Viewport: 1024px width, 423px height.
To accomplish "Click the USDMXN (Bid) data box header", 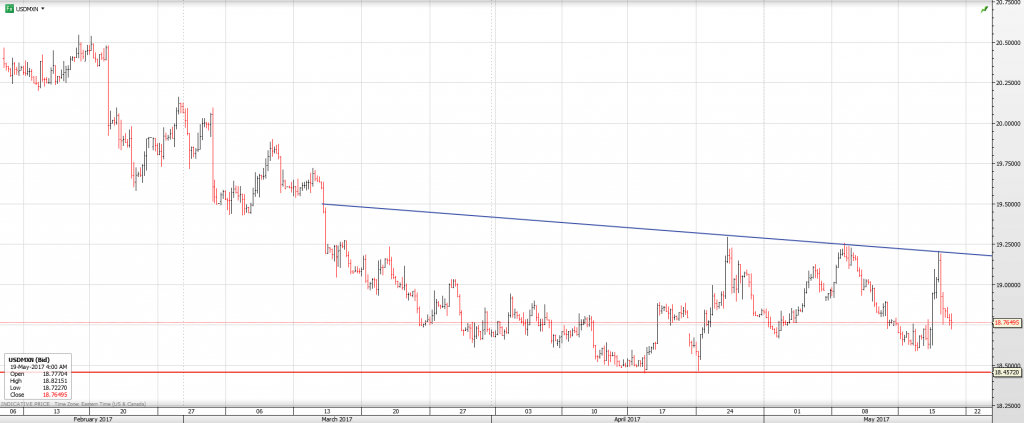I will tap(27, 358).
